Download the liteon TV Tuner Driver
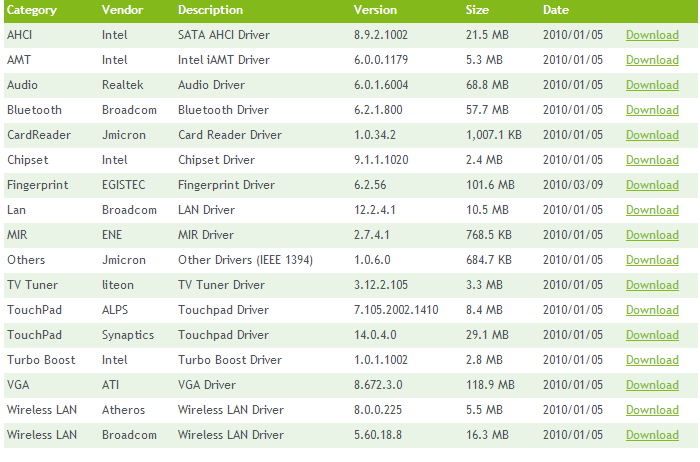The height and width of the screenshot is (462, 700). 652,285
